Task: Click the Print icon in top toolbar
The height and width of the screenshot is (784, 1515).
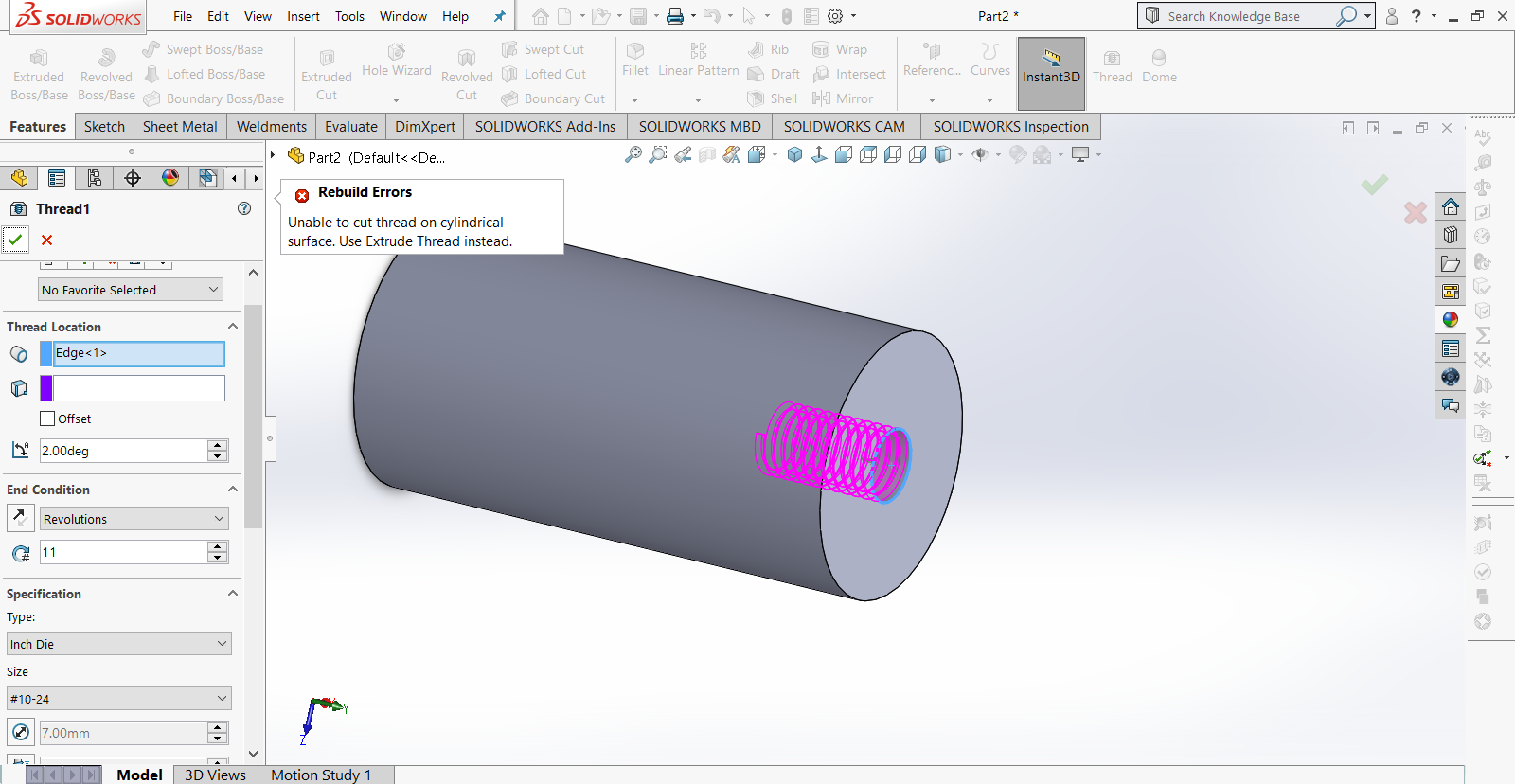Action: [675, 16]
